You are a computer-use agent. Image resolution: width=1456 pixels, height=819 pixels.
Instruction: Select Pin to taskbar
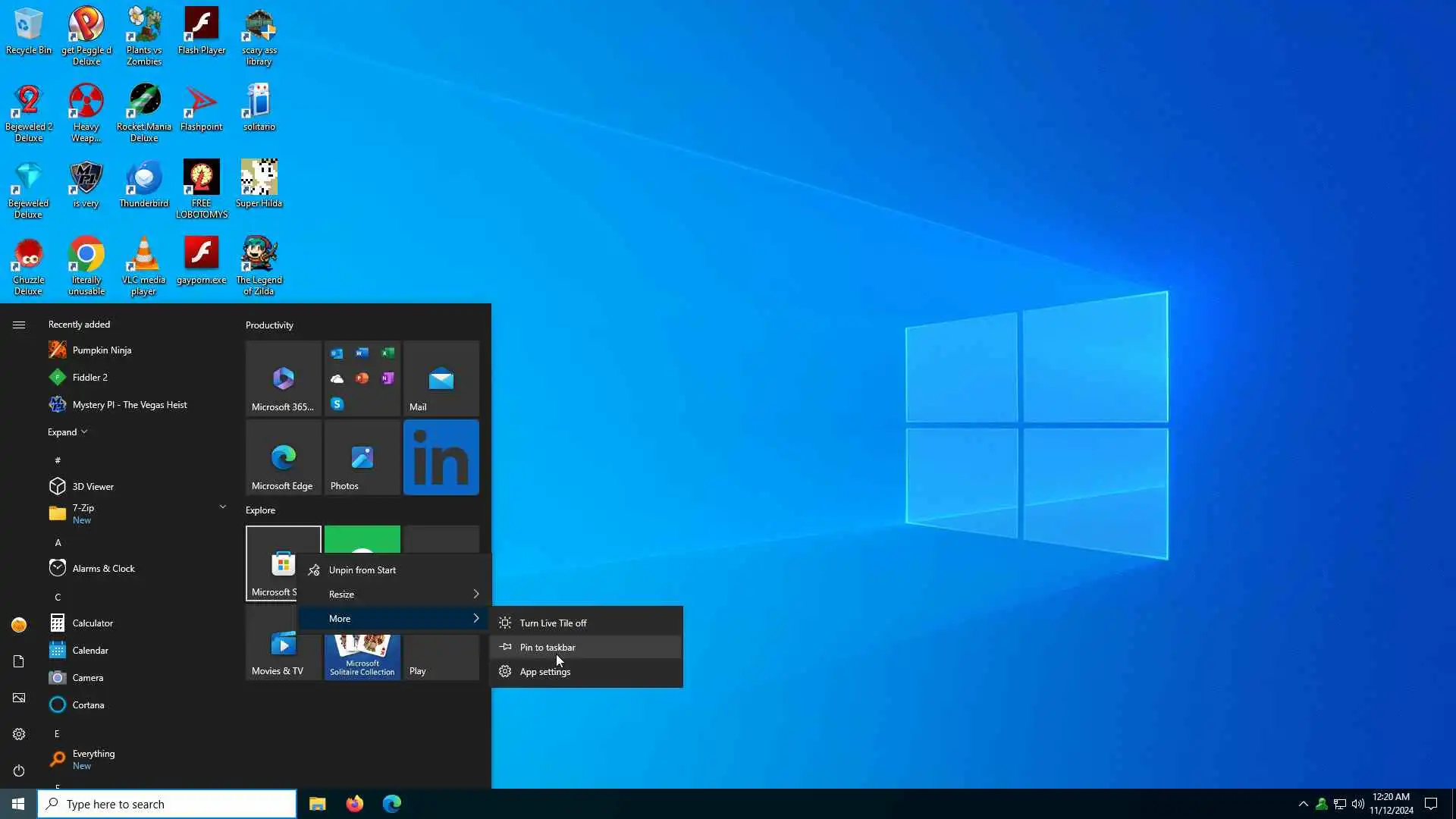[548, 648]
